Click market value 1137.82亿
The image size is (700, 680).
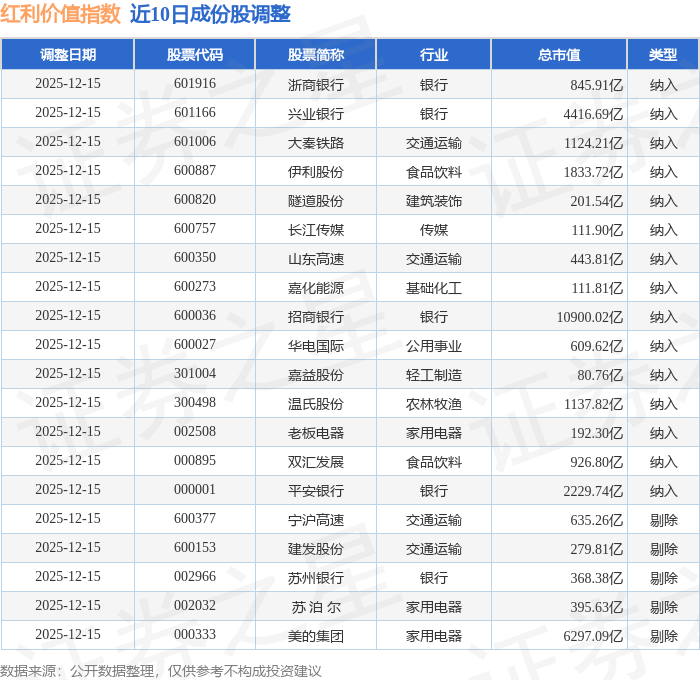[593, 404]
